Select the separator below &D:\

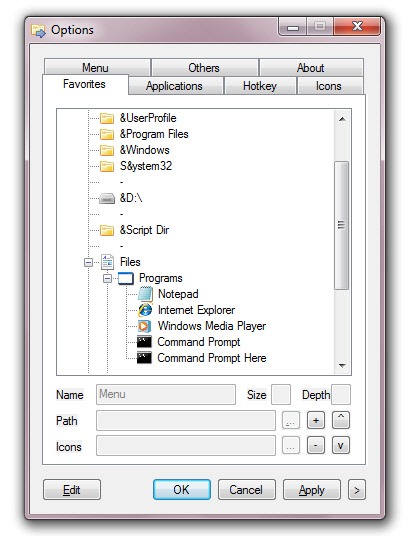121,214
